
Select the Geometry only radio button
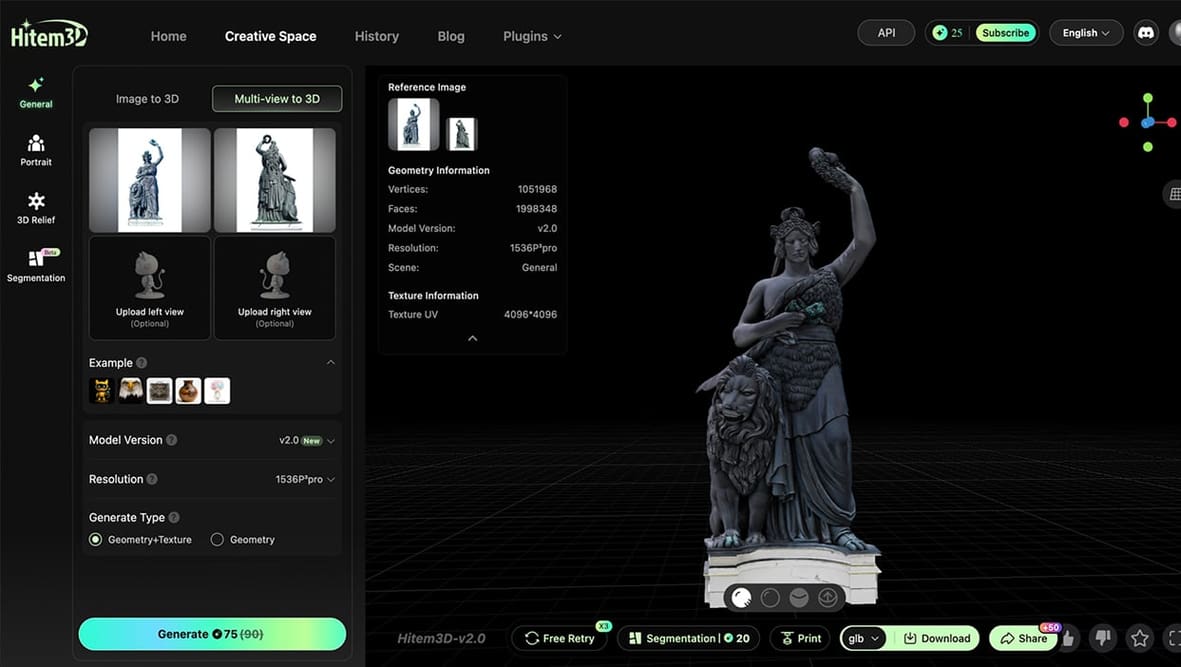[x=217, y=539]
